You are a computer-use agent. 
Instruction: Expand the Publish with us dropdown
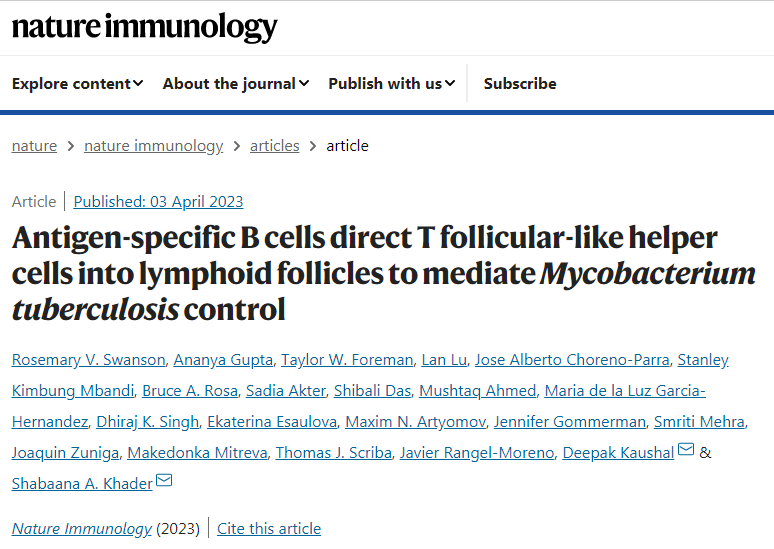tap(392, 84)
